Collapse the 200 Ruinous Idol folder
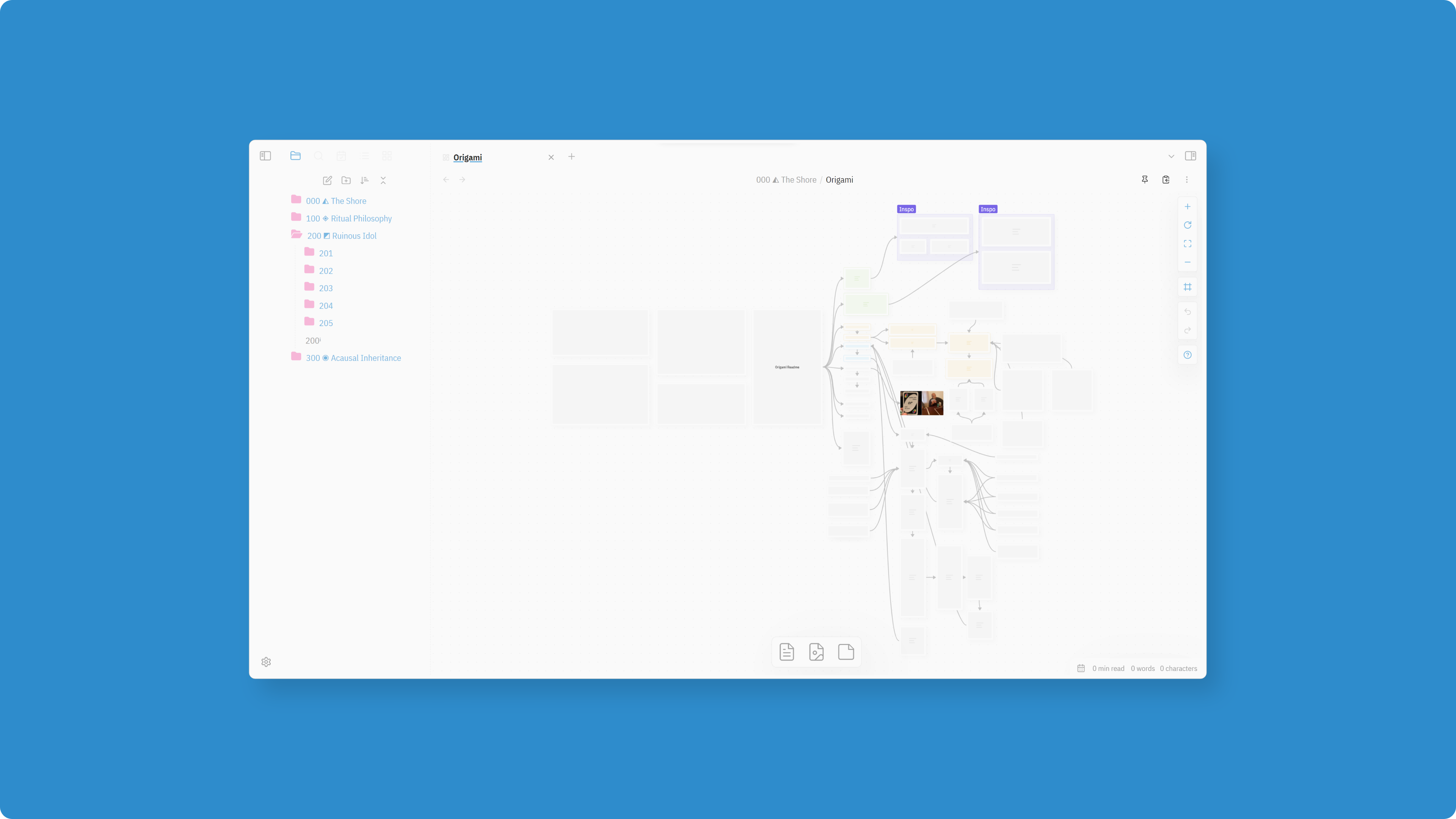Screen dimensions: 1456x819 [x=341, y=236]
